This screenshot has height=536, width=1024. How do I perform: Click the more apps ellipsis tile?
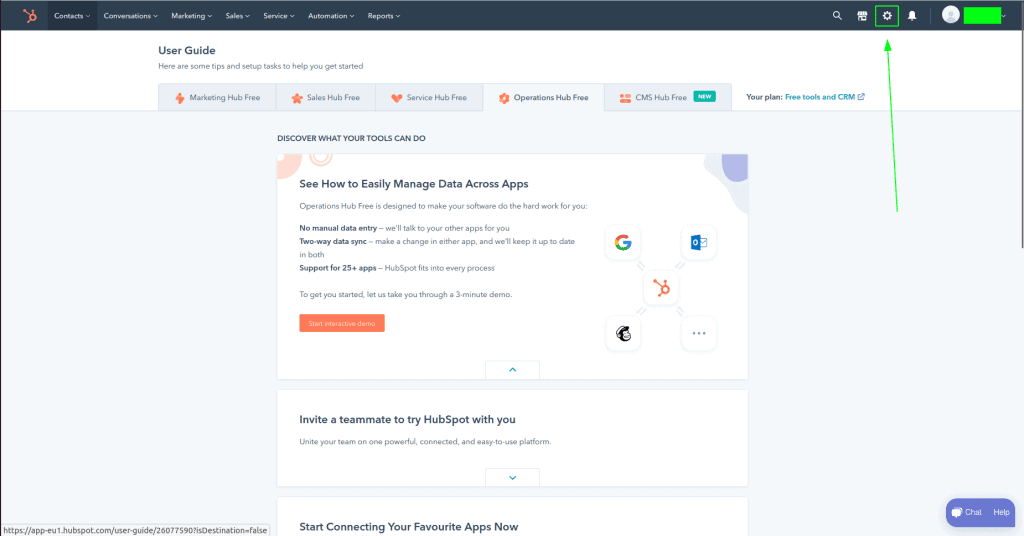click(699, 333)
